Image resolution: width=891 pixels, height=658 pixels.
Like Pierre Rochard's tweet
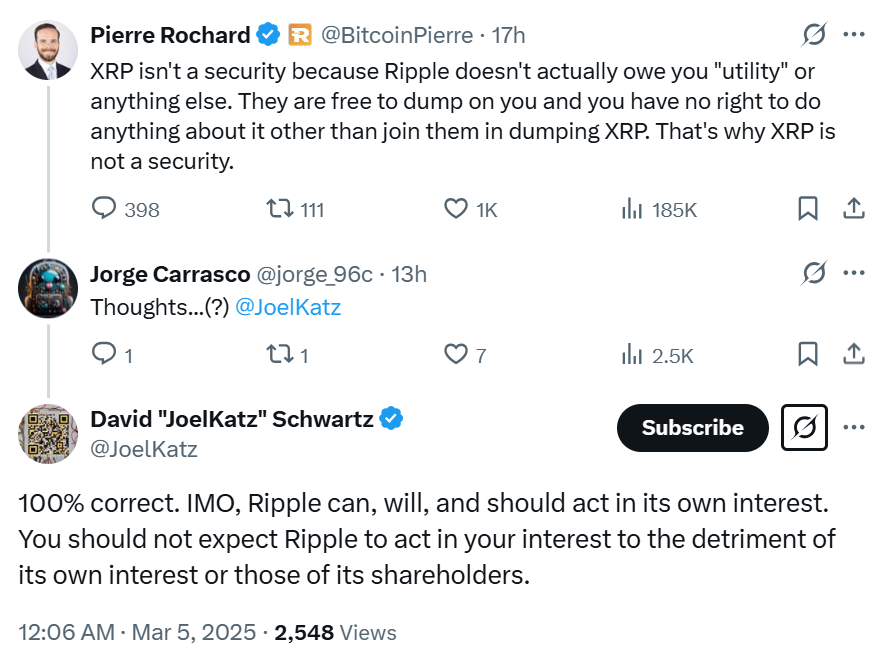[x=455, y=209]
